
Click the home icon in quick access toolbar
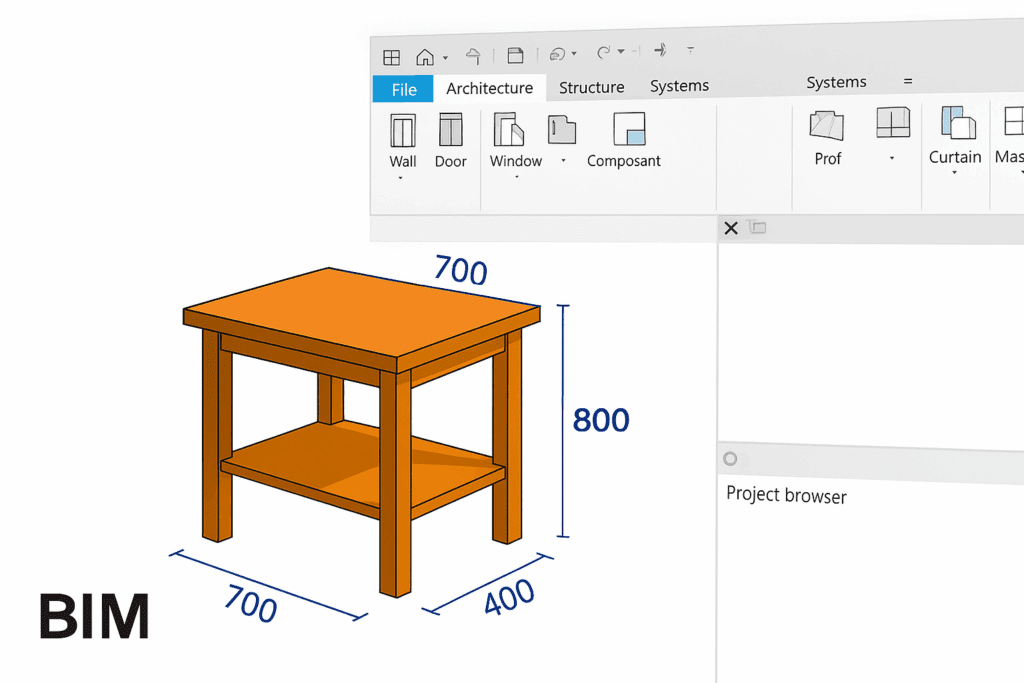426,57
